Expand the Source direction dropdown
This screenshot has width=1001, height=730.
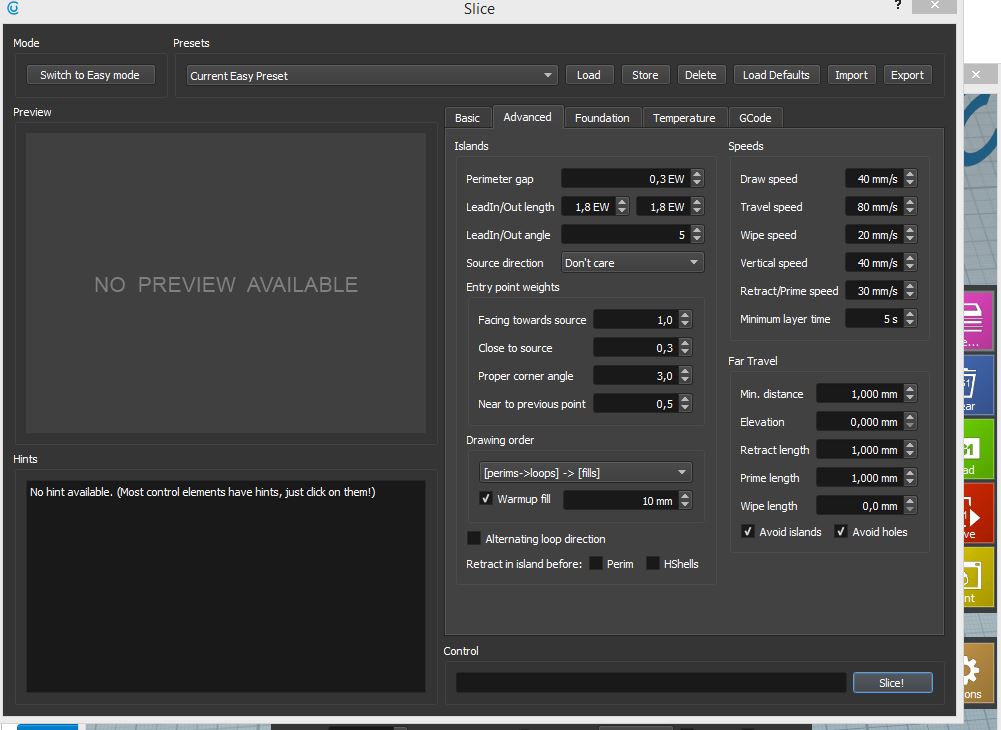pos(632,263)
